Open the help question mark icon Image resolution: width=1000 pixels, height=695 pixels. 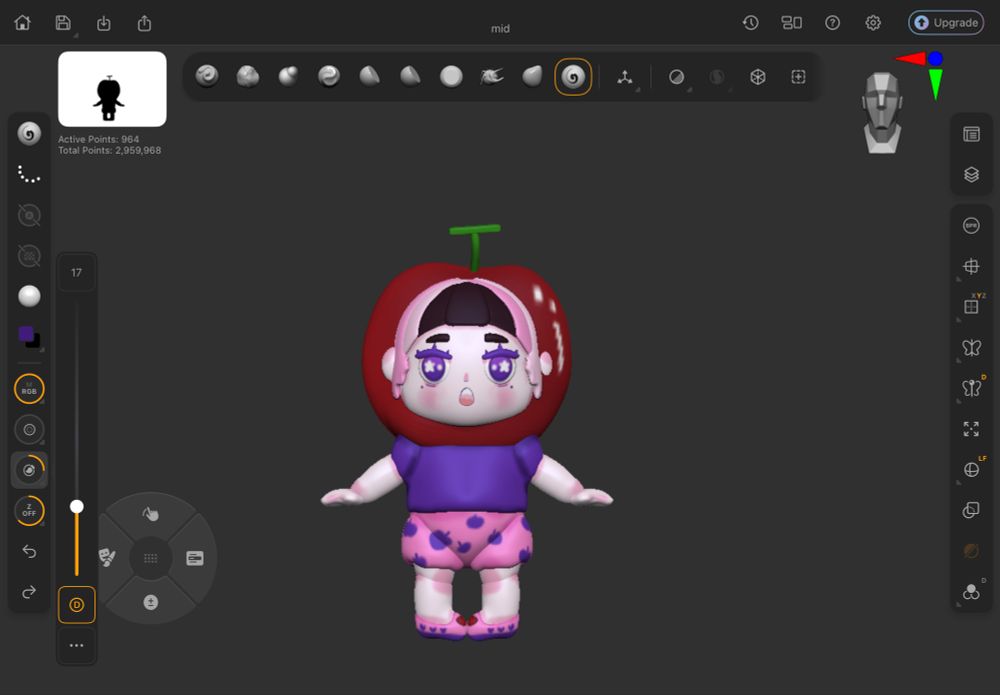(x=832, y=23)
